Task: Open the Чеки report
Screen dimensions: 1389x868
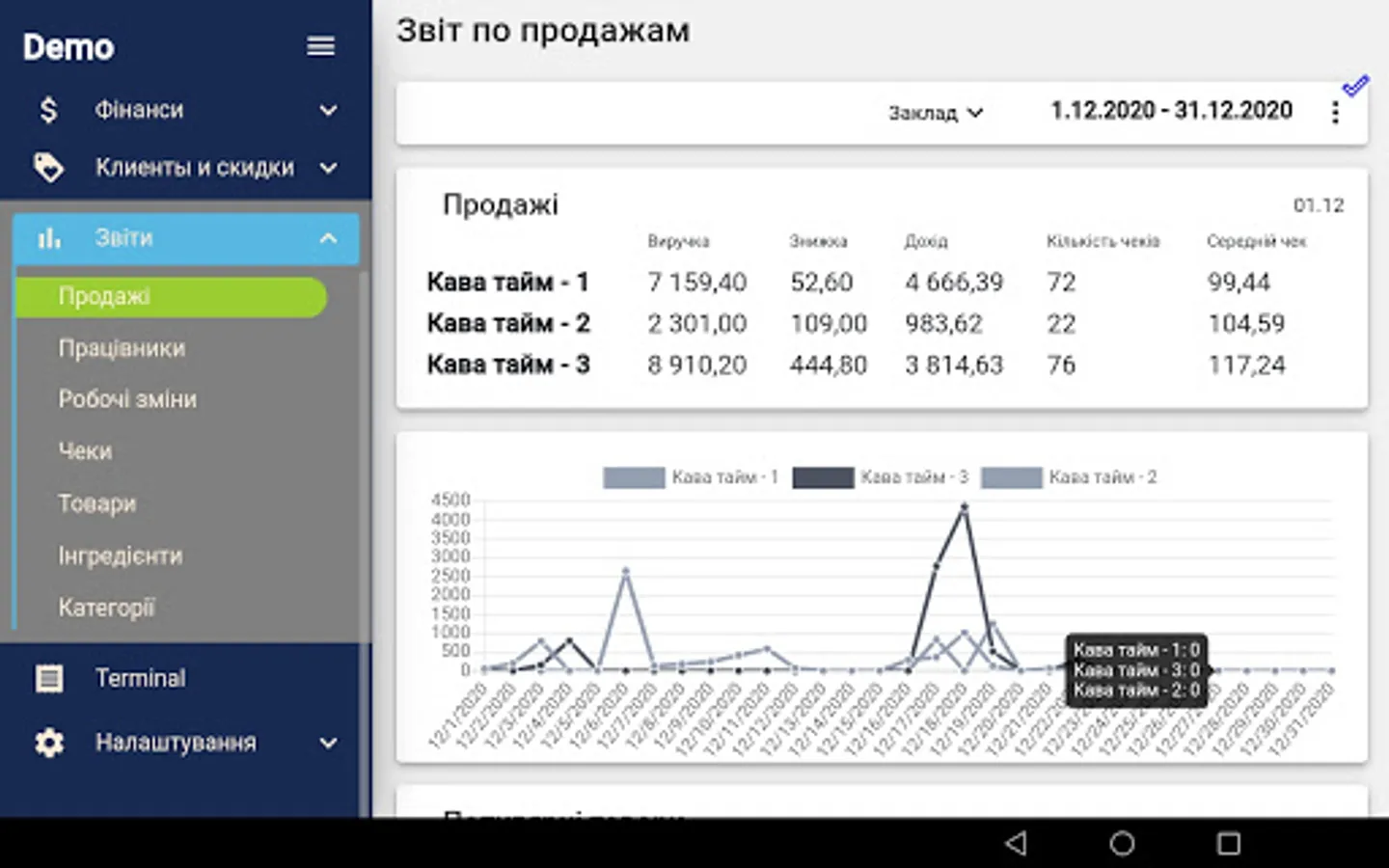Action: 85,451
